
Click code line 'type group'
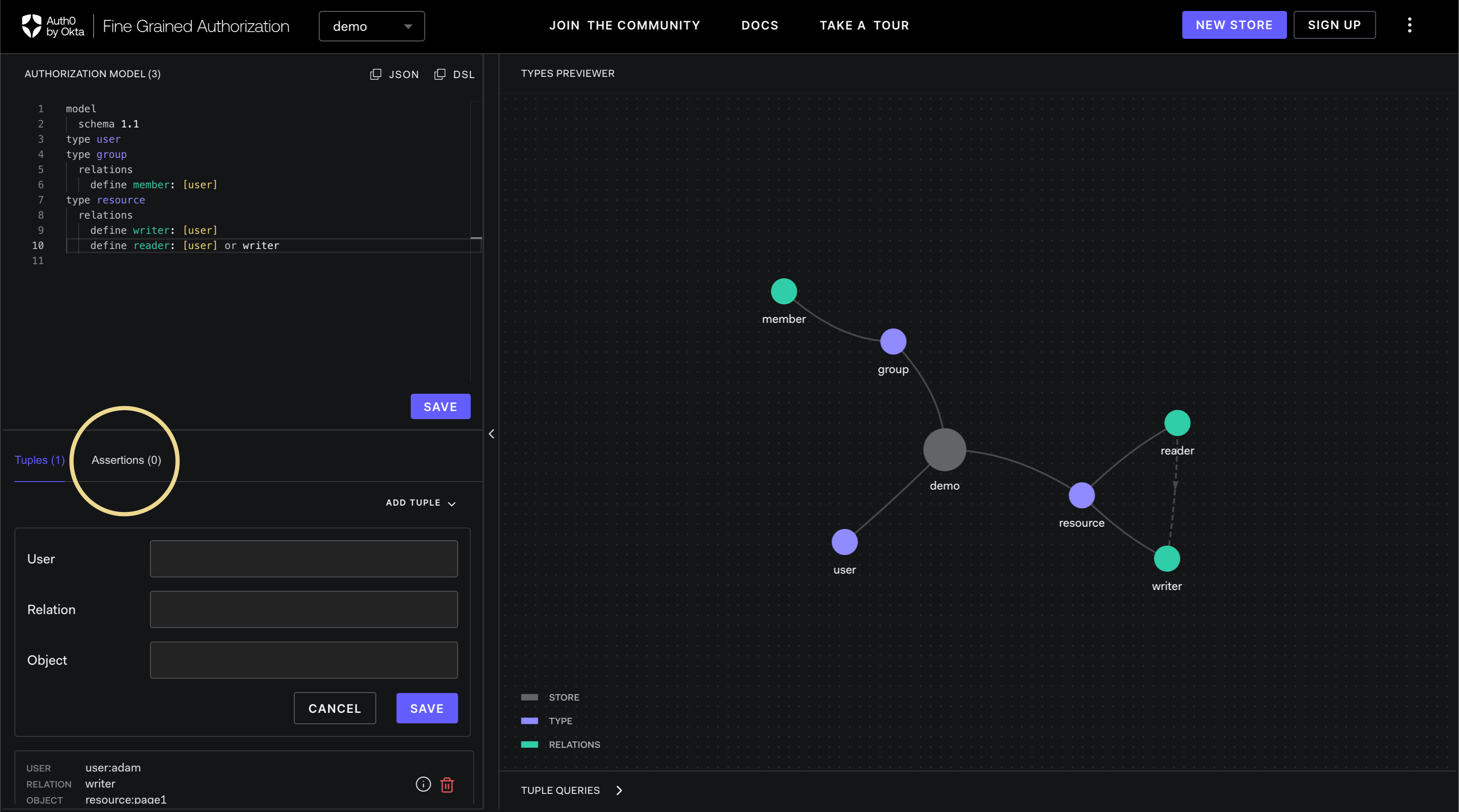point(96,154)
